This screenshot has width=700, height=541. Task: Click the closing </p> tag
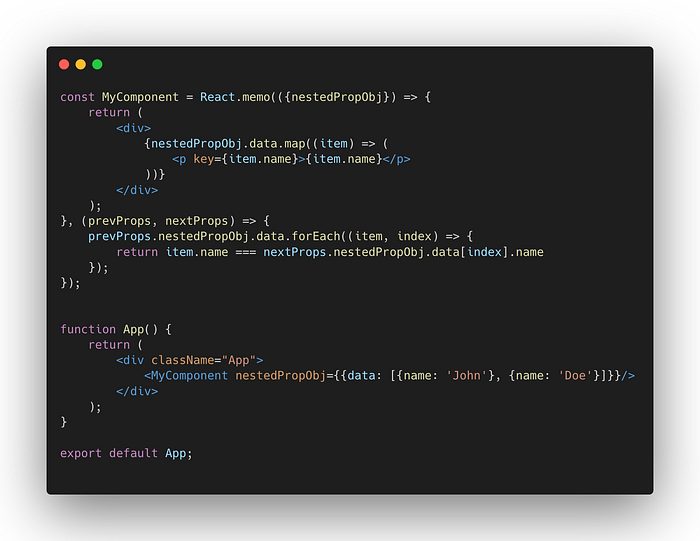tap(396, 159)
